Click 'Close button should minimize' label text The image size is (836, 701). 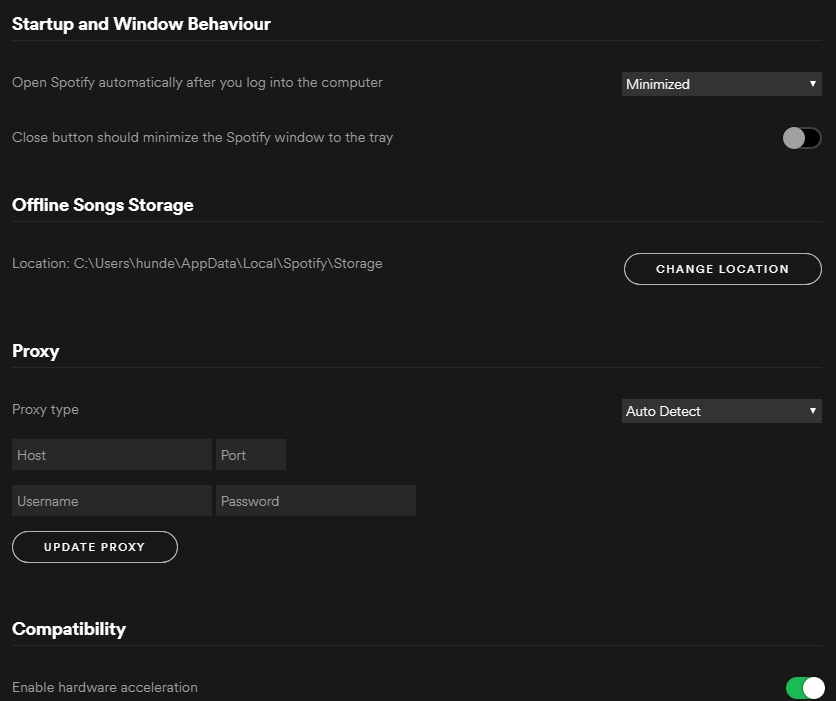click(x=203, y=138)
